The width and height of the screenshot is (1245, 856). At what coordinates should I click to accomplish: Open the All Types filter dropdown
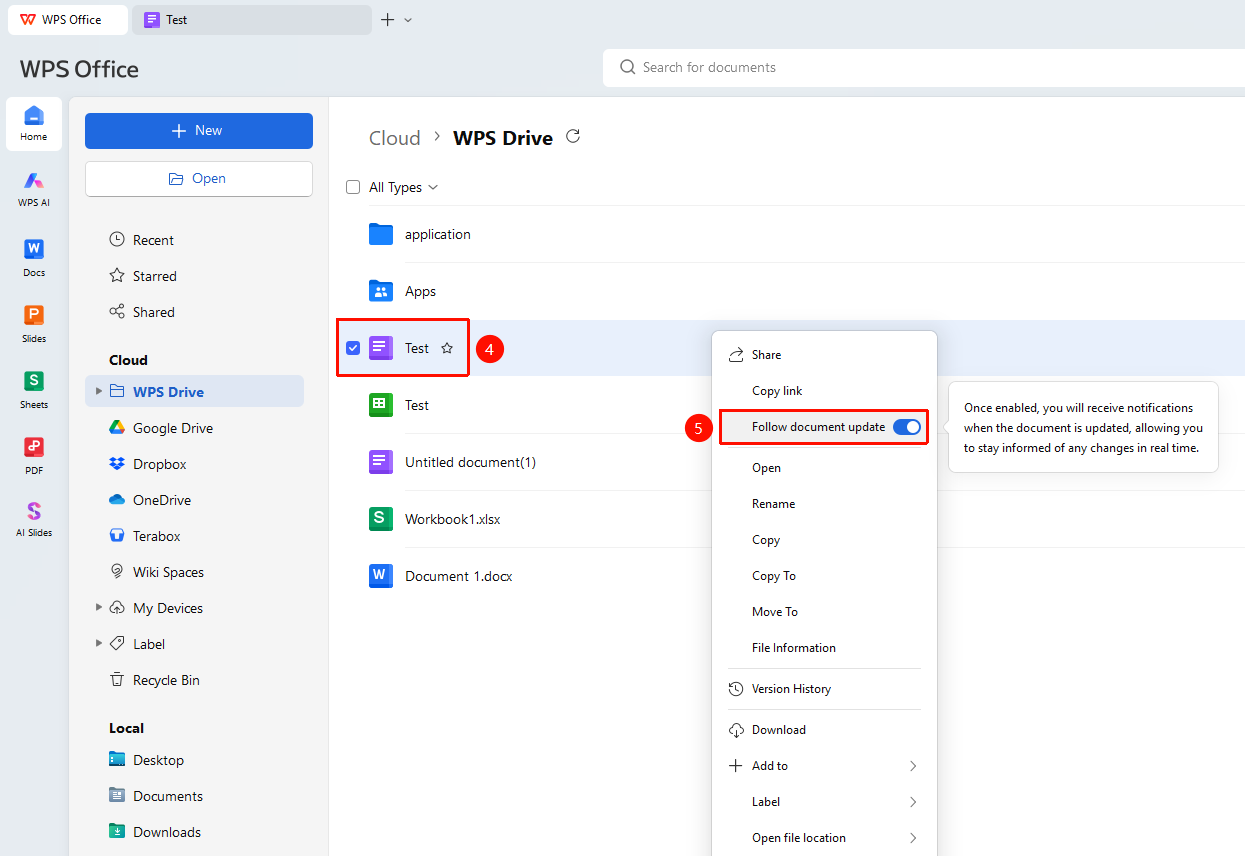point(404,187)
